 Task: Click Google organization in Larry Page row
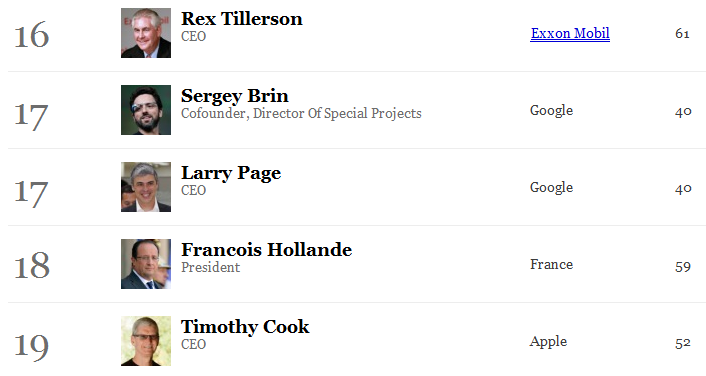coord(552,188)
